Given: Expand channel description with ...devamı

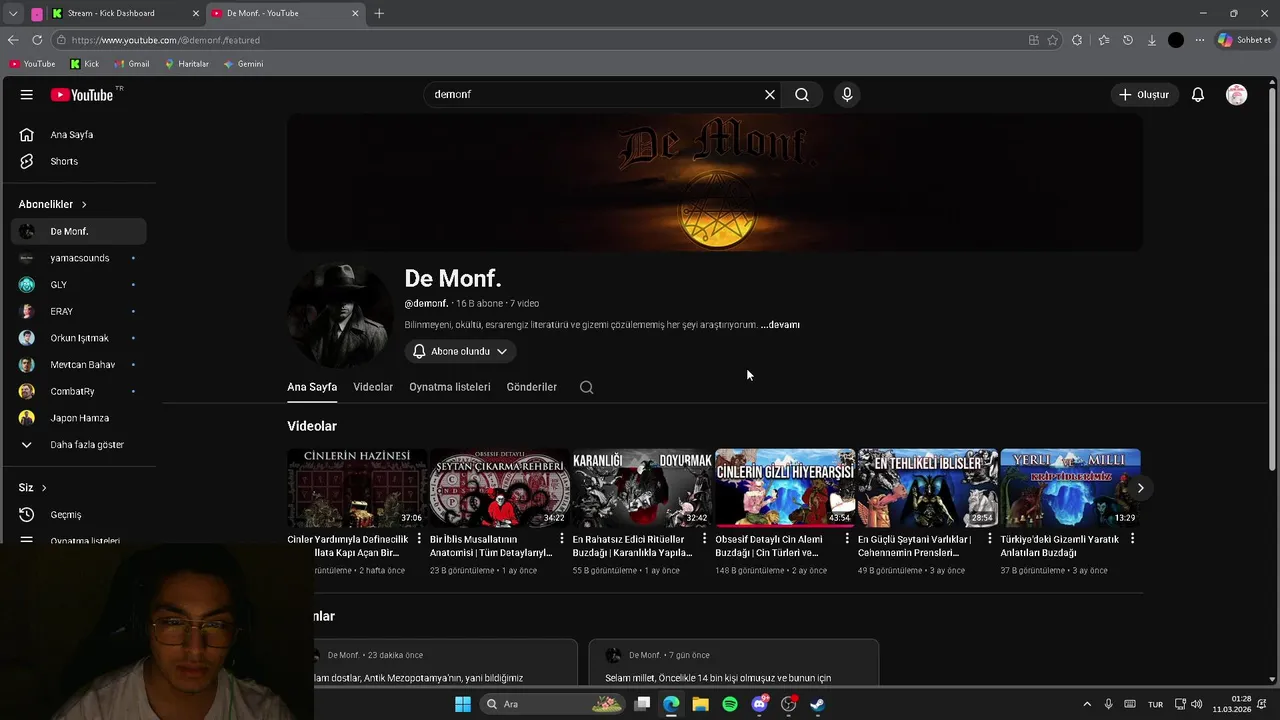Looking at the screenshot, I should click(780, 325).
